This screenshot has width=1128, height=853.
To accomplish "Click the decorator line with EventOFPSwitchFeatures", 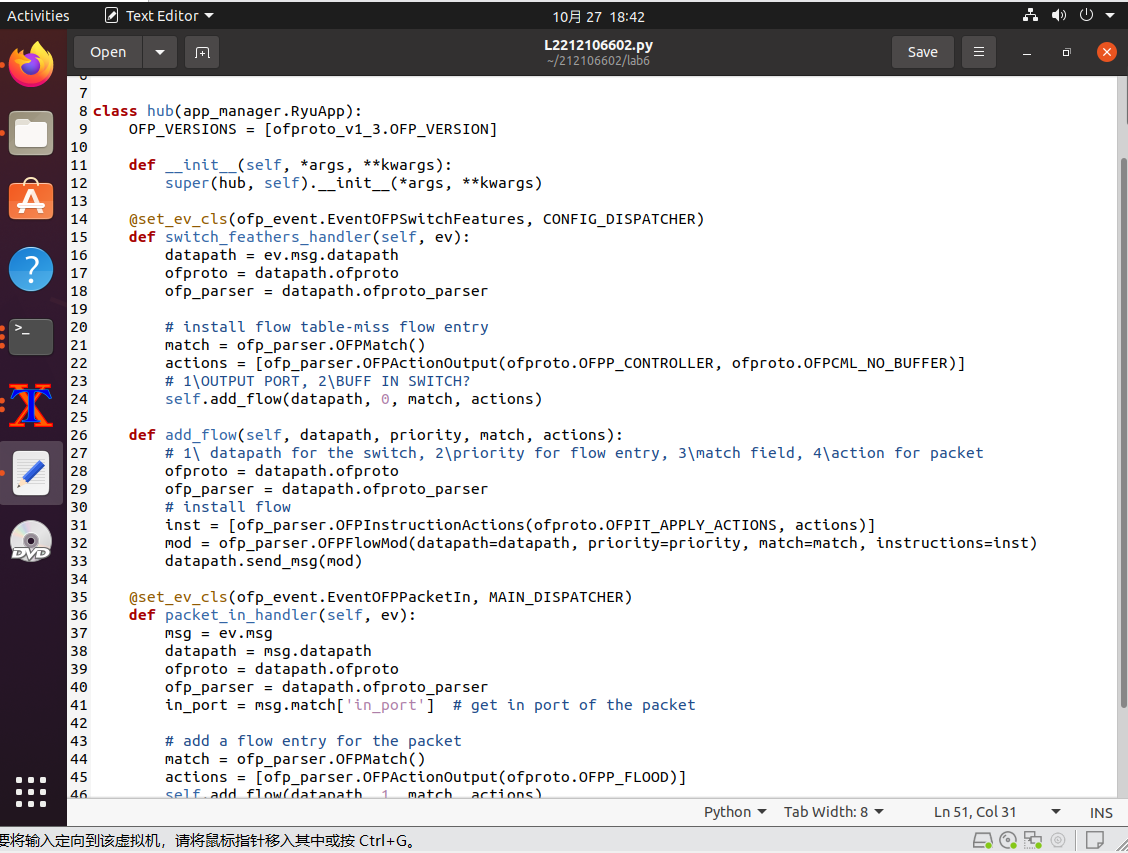I will pyautogui.click(x=417, y=219).
